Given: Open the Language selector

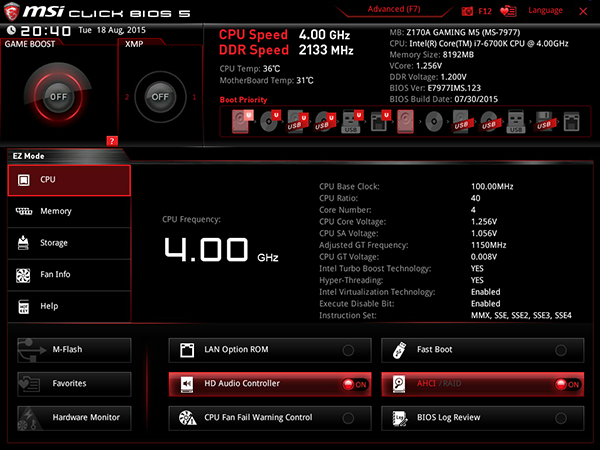Looking at the screenshot, I should 545,10.
